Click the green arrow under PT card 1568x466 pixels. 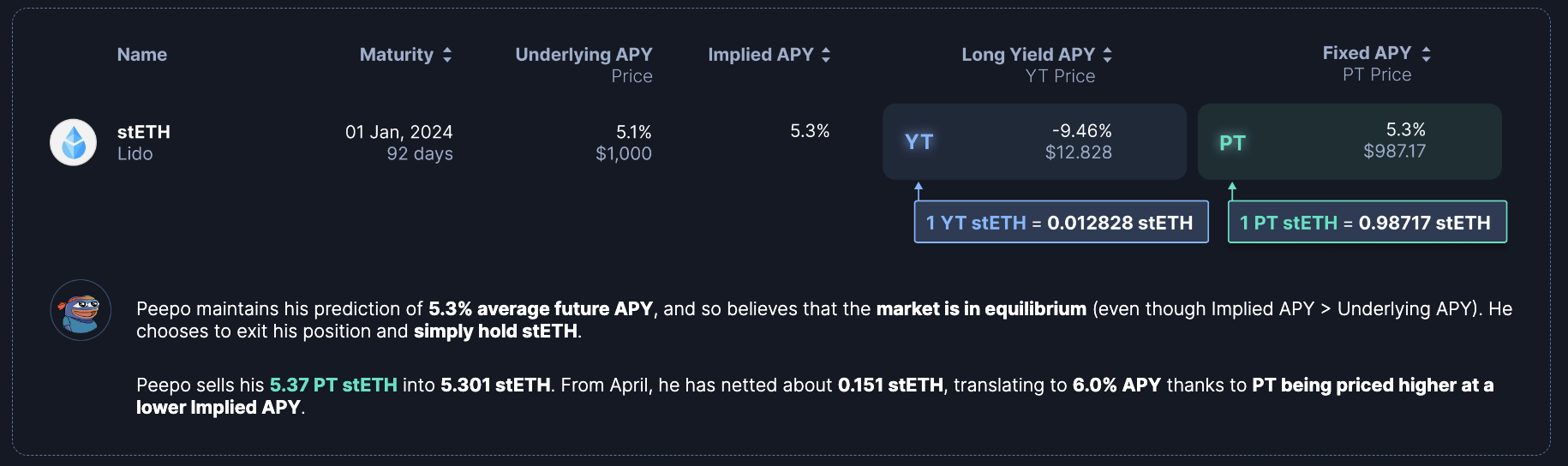[1232, 190]
